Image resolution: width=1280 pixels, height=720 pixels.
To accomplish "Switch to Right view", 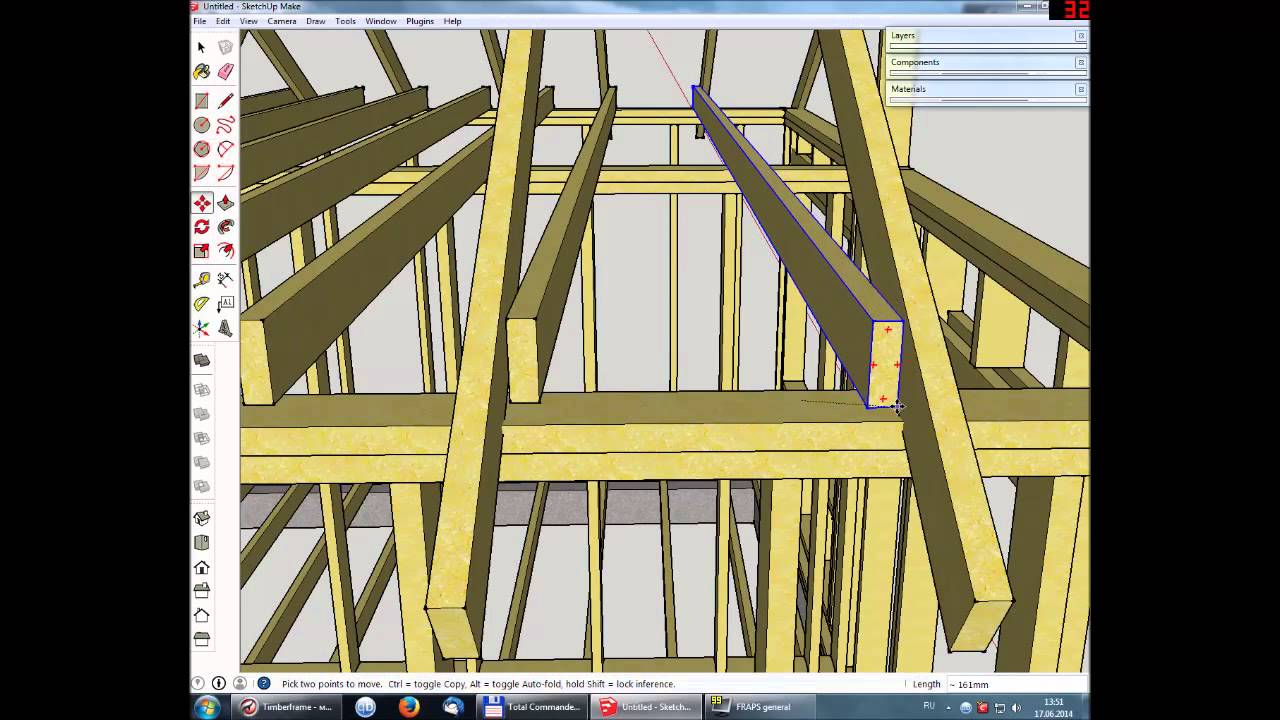I will tap(201, 591).
